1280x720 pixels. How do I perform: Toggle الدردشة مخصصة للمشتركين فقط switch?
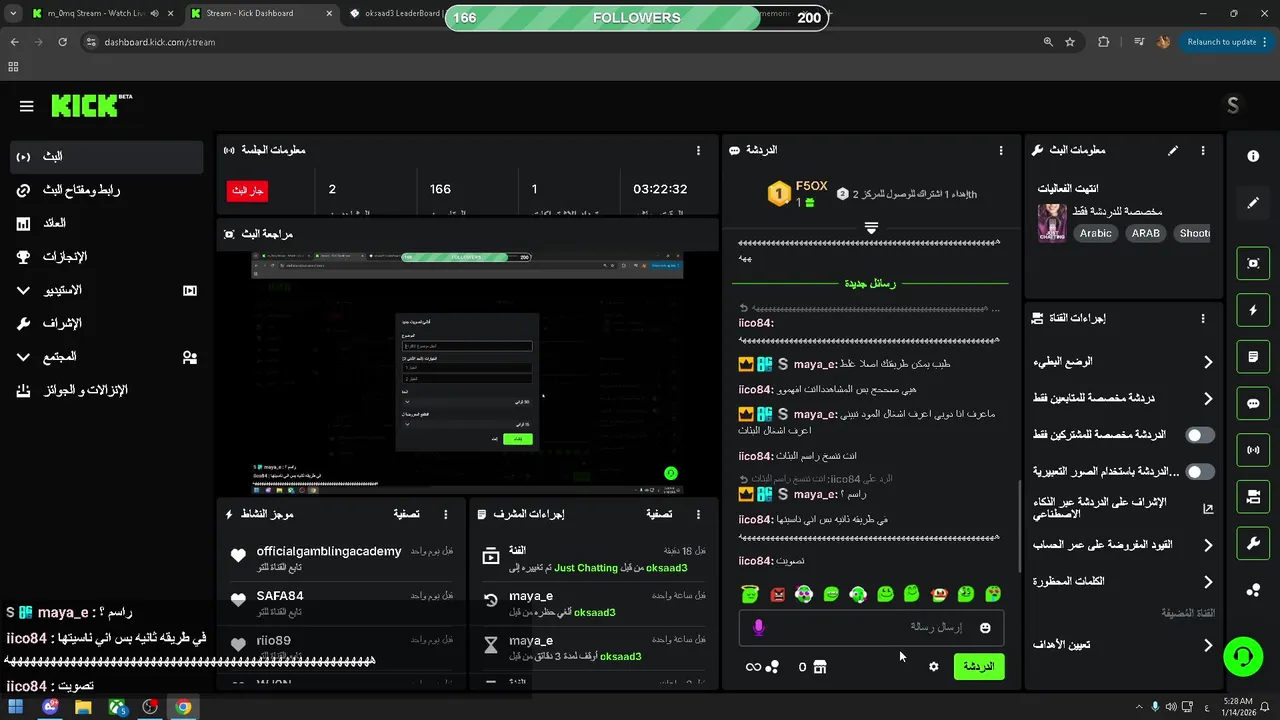pos(1200,435)
